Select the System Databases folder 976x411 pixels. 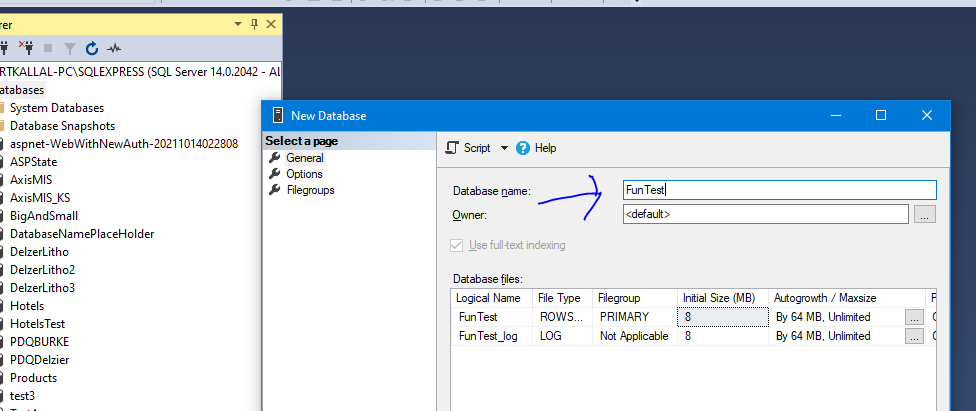click(57, 108)
